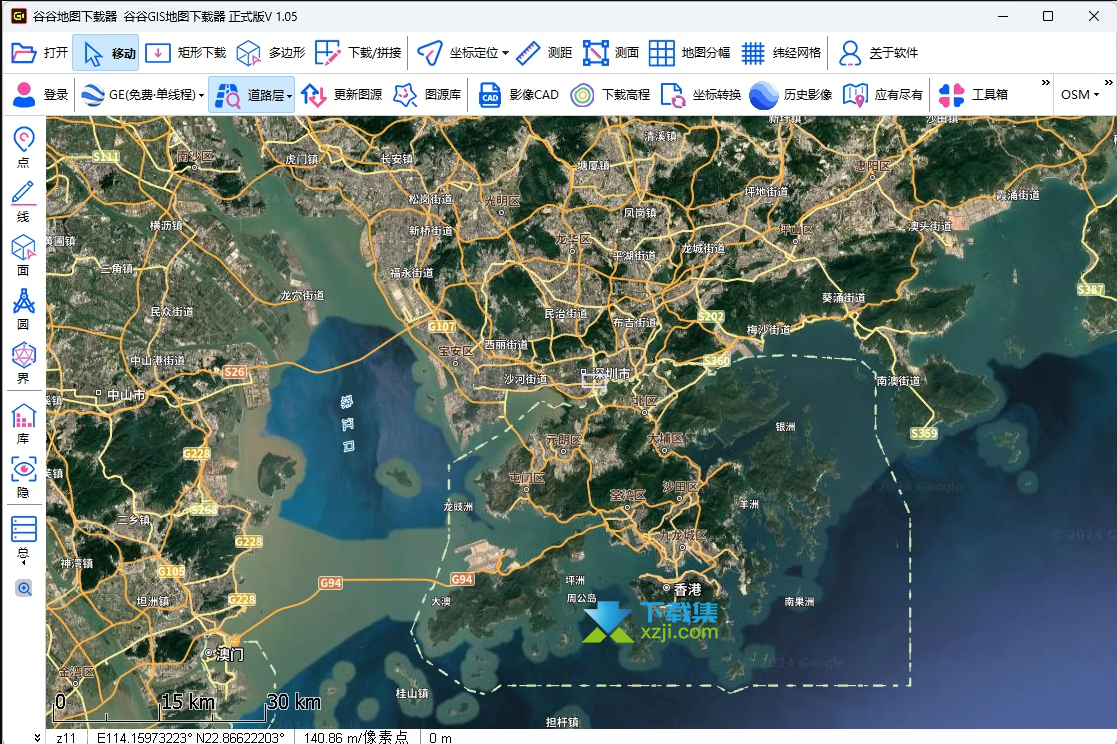Toggle the 隐 hide visibility button
The image size is (1117, 744).
[x=24, y=477]
